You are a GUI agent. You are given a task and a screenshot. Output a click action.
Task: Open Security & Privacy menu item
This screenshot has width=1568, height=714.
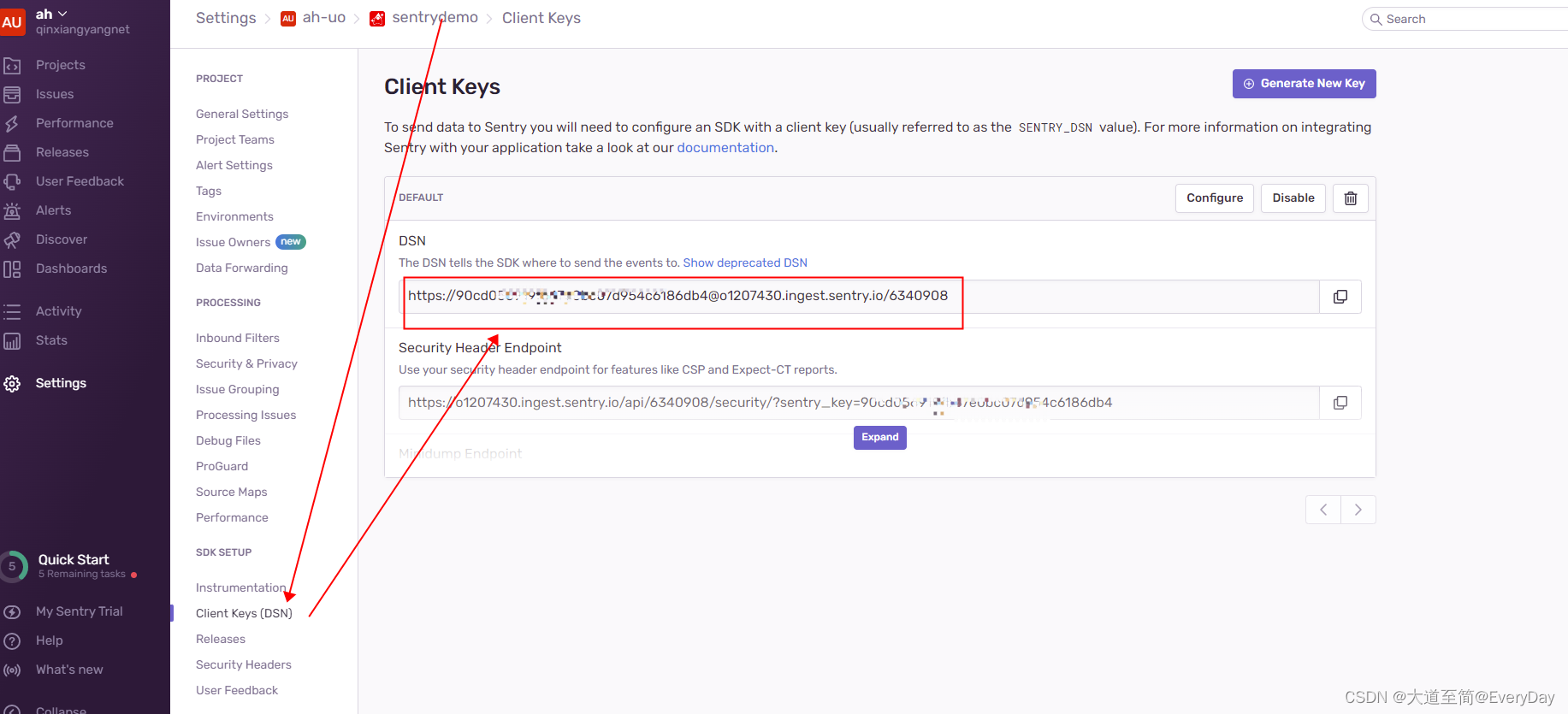[246, 363]
